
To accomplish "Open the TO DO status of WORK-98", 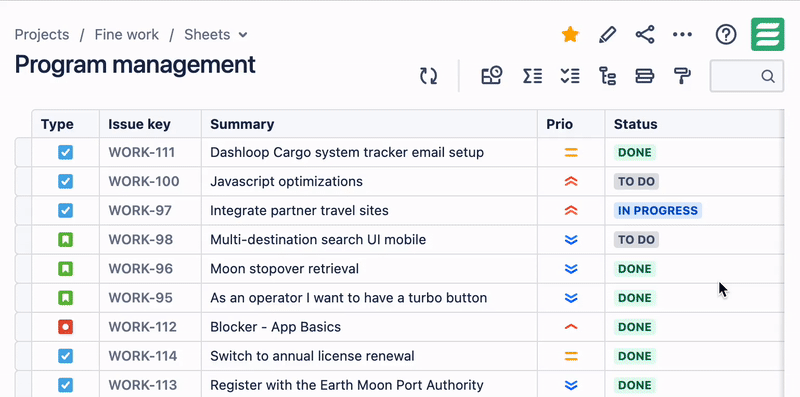I will pyautogui.click(x=636, y=239).
